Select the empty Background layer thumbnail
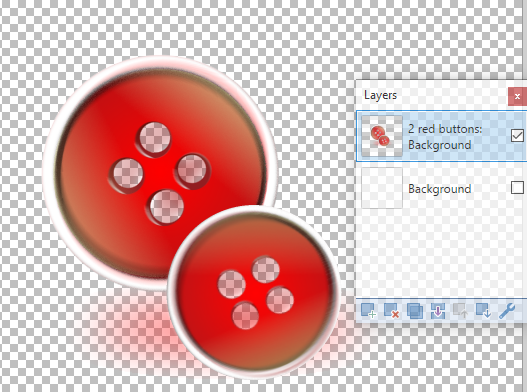The height and width of the screenshot is (392, 527). coord(381,188)
